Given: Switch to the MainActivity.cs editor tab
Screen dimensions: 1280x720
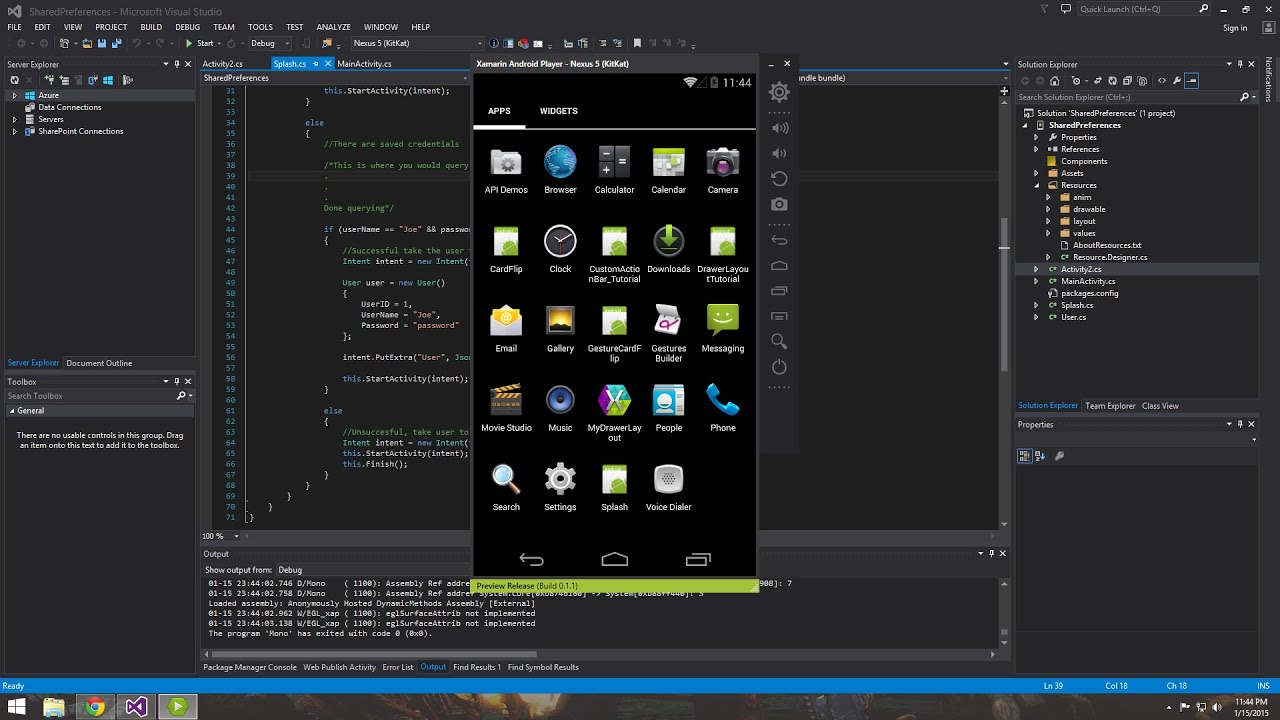Looking at the screenshot, I should pos(364,64).
